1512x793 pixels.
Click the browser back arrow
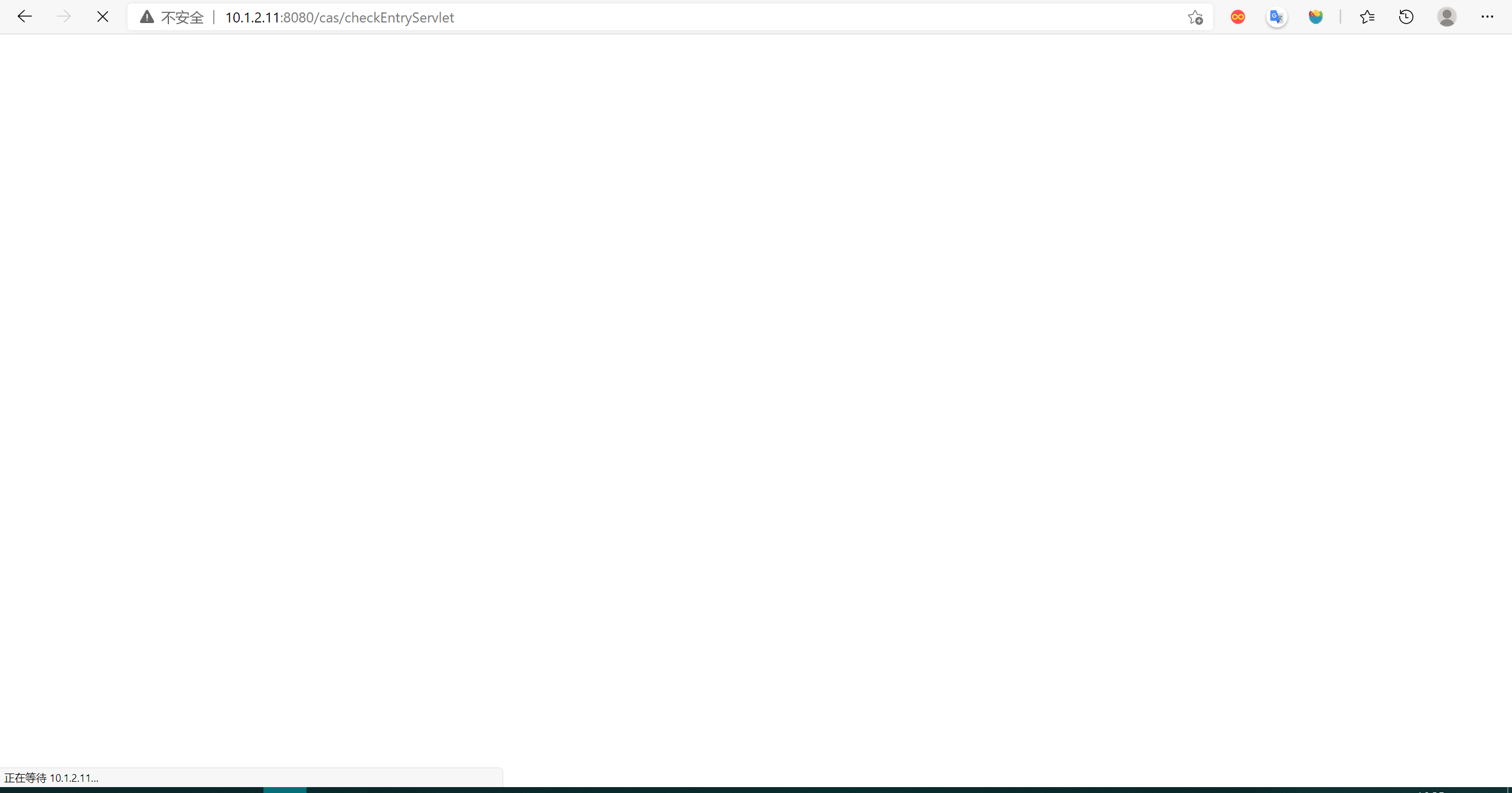point(24,17)
